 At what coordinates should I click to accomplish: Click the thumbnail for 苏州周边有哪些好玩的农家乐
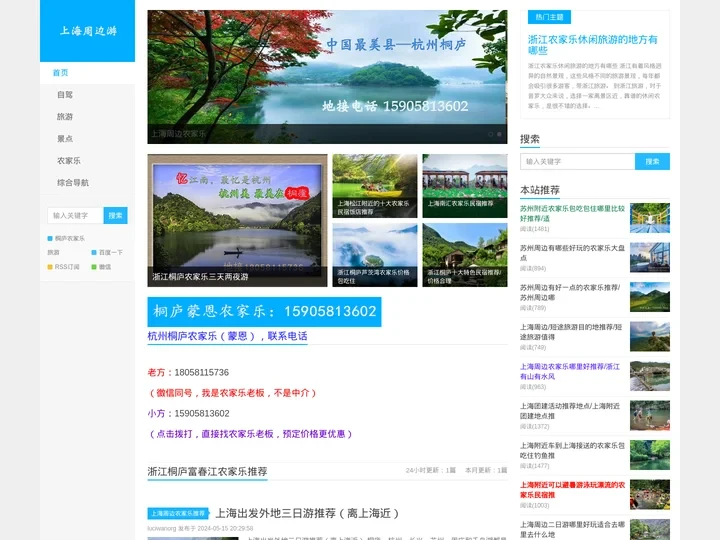click(650, 257)
